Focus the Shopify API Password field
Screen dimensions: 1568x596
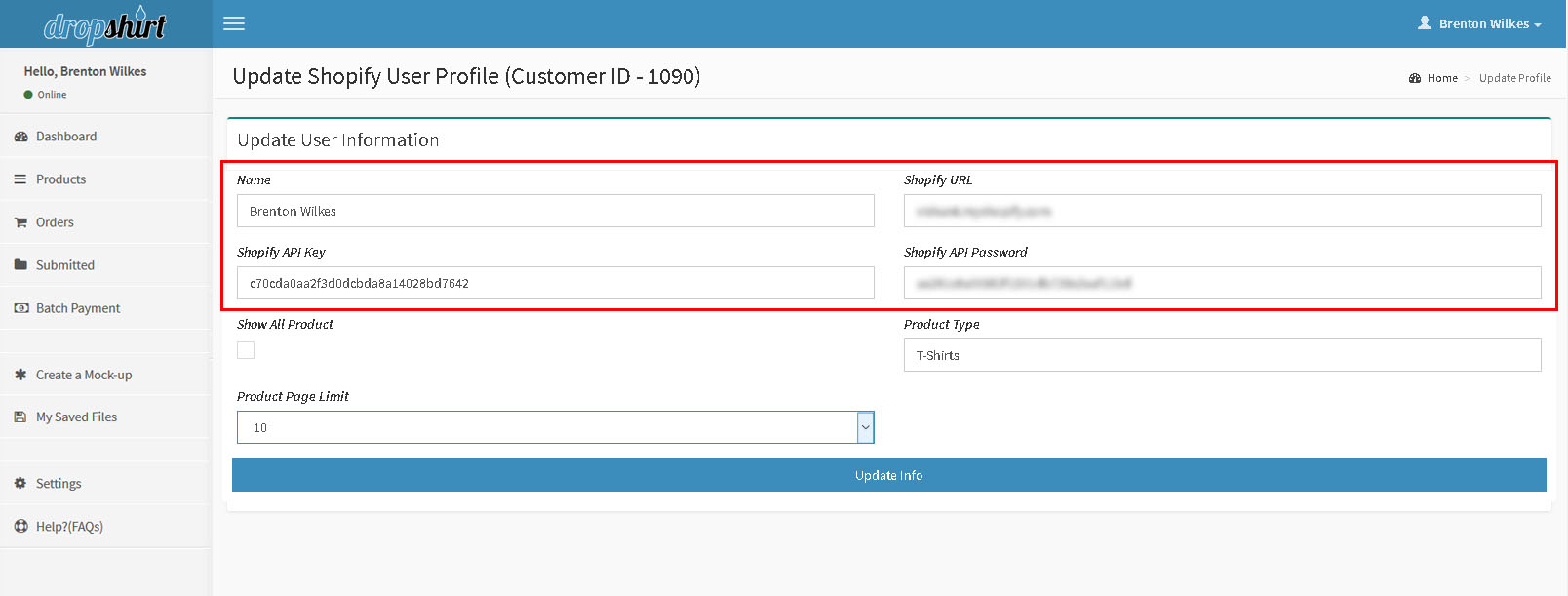(1223, 283)
